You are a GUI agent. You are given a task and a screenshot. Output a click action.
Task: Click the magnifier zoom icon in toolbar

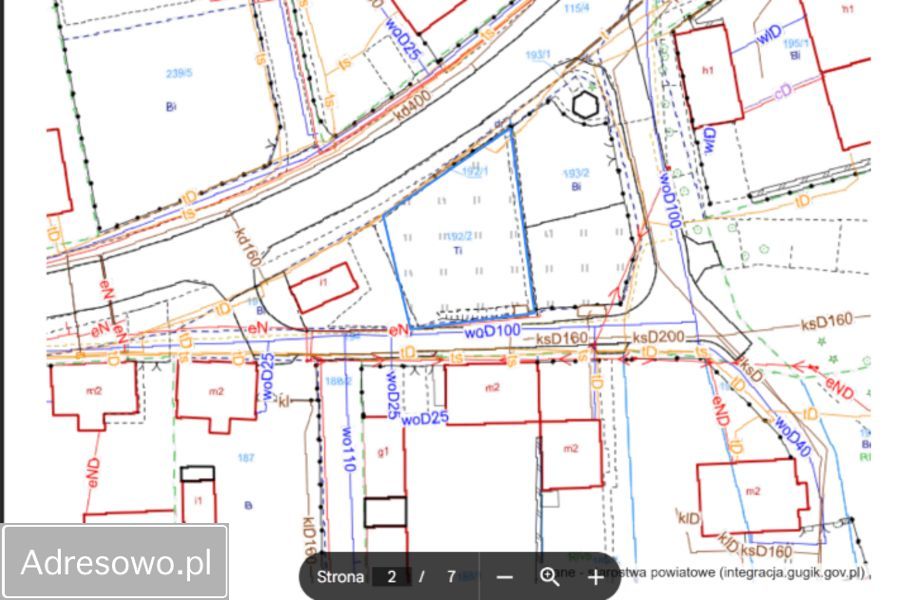click(x=550, y=577)
